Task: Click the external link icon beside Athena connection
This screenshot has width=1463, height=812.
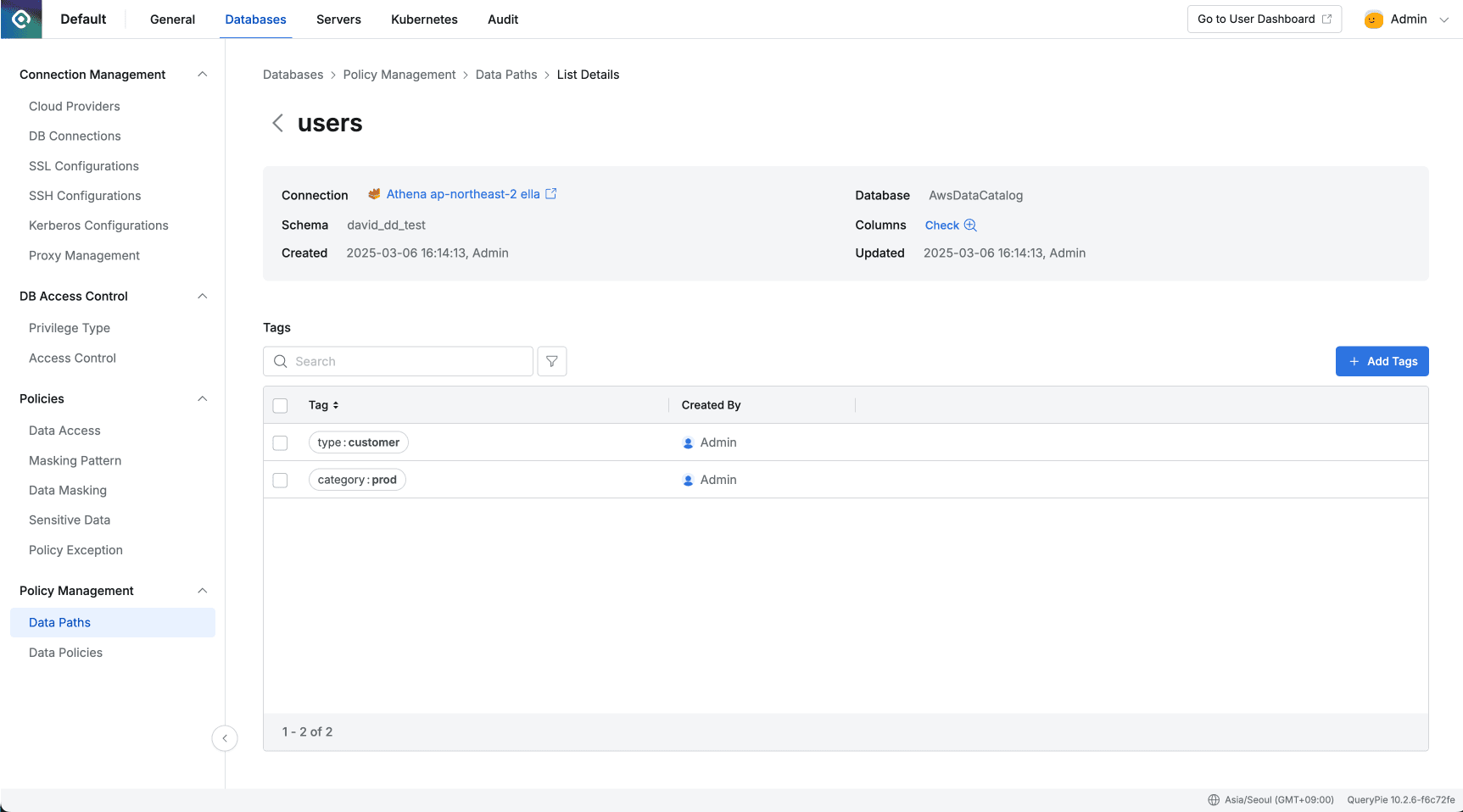Action: (x=551, y=194)
